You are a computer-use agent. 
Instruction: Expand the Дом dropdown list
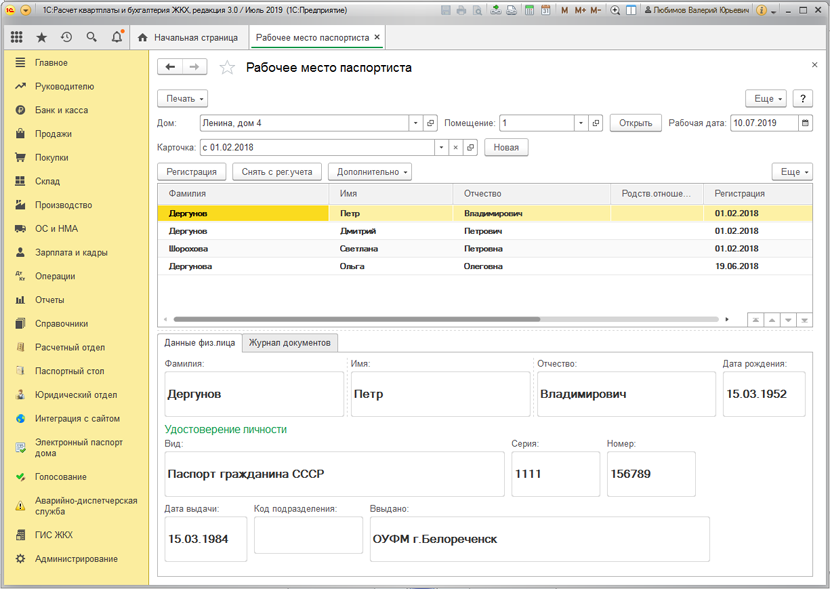(416, 123)
